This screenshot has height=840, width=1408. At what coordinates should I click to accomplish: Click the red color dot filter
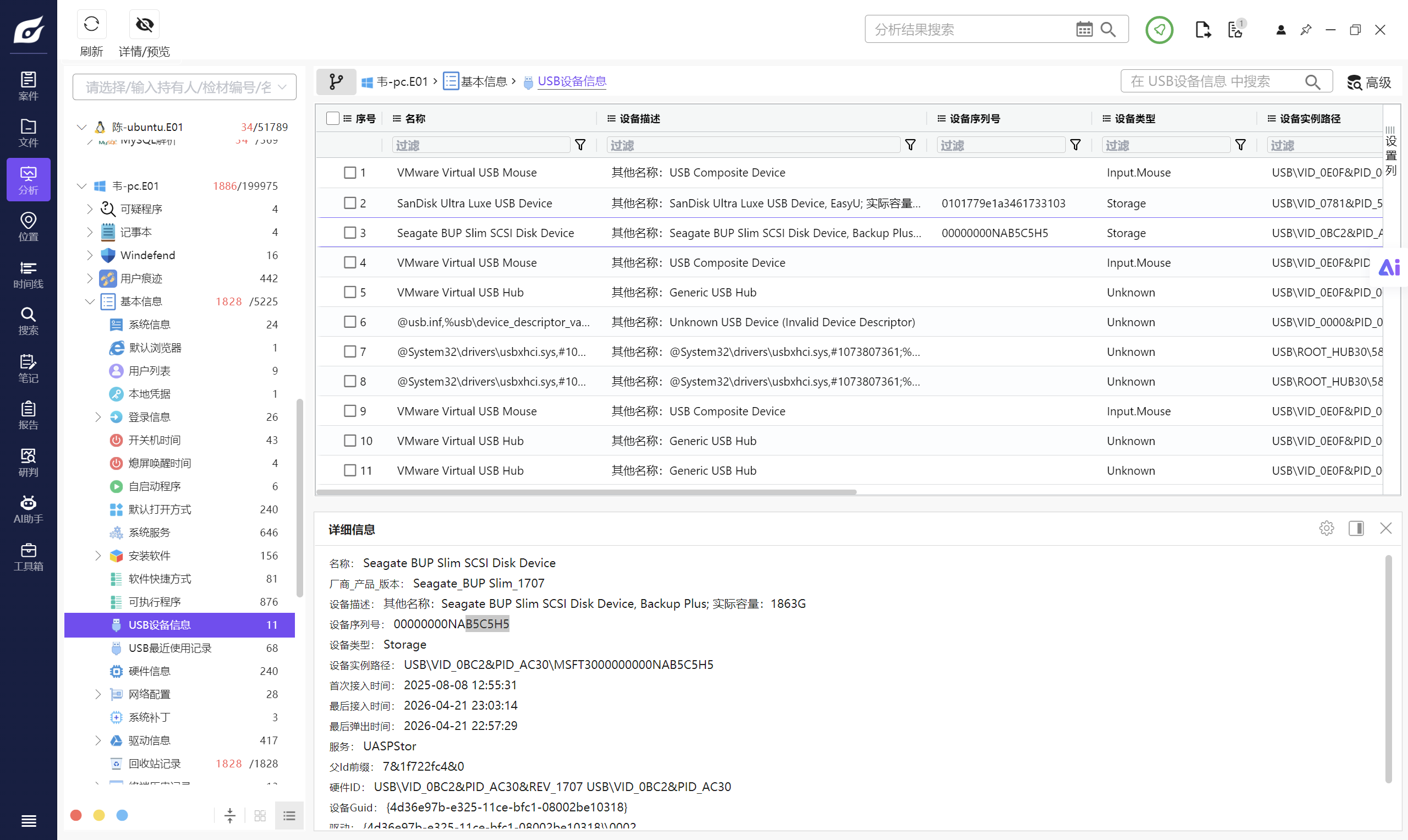(x=76, y=815)
